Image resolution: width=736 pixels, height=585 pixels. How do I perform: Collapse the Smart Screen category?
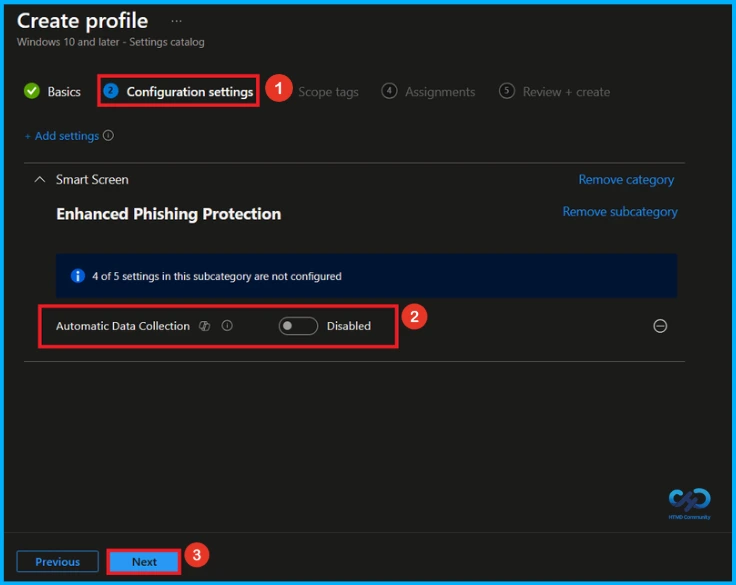[40, 179]
